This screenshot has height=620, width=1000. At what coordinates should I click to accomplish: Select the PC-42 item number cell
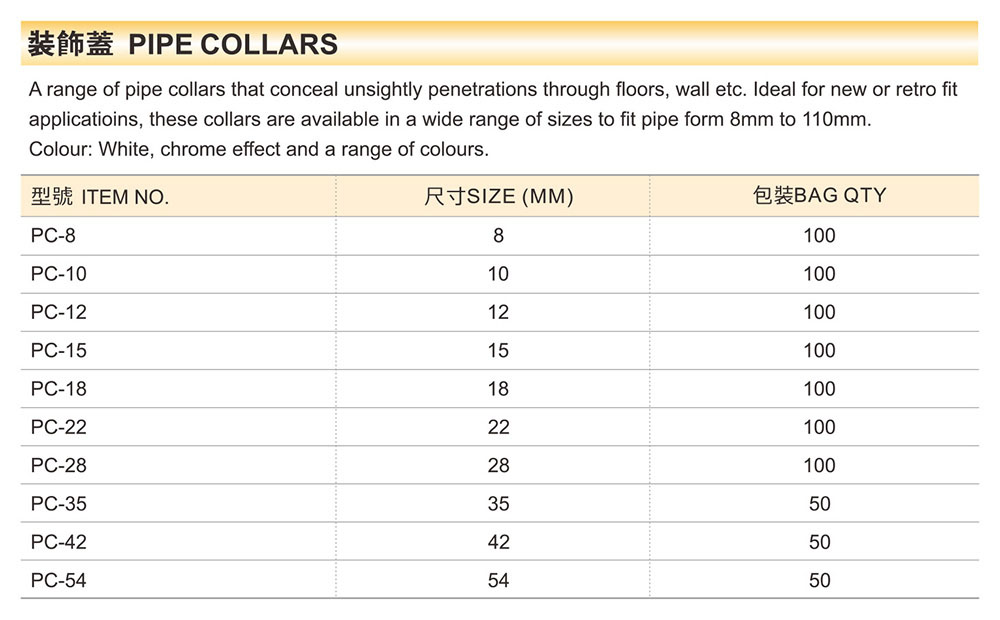(58, 542)
